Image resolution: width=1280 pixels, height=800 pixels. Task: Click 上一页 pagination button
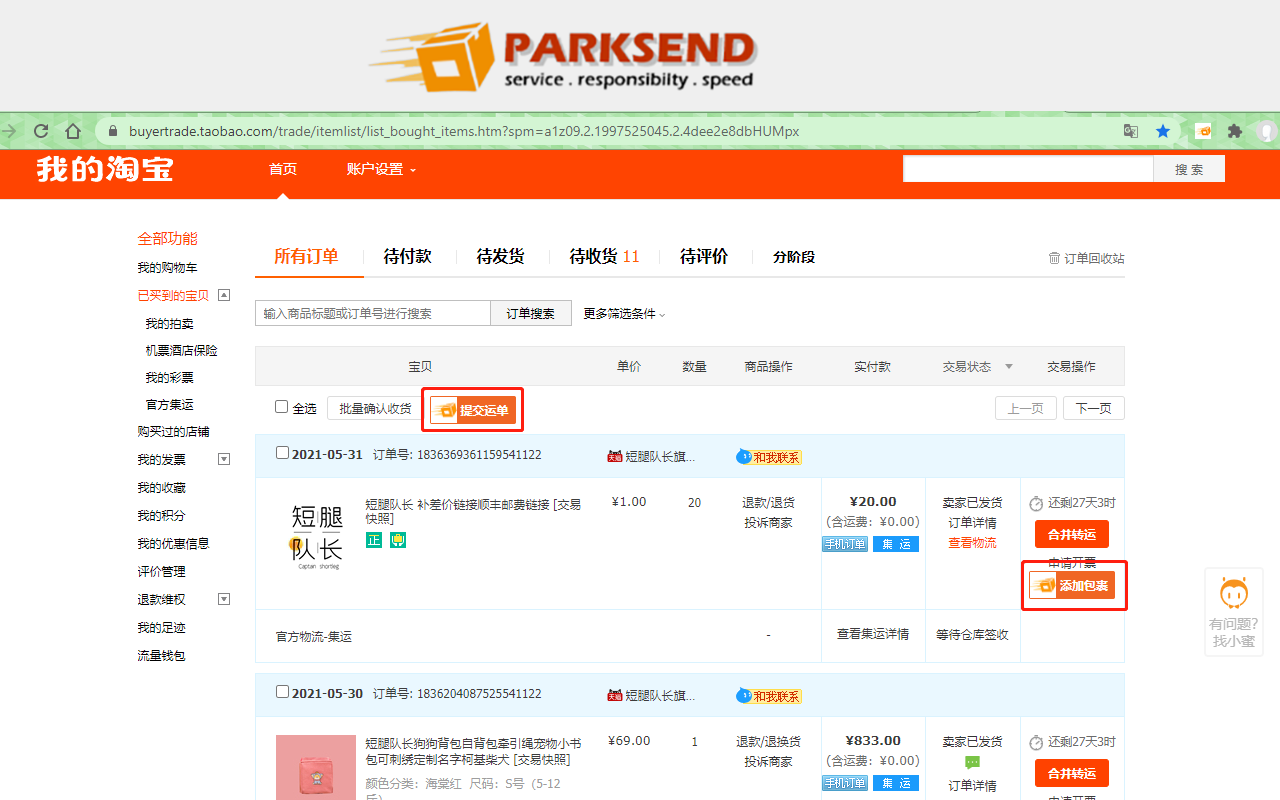click(1026, 408)
